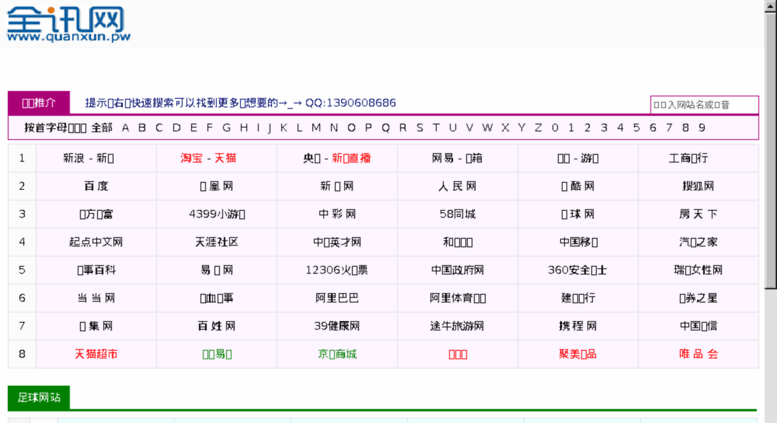Open the 39健康网 link
Screen dimensions: 777x423
(337, 326)
